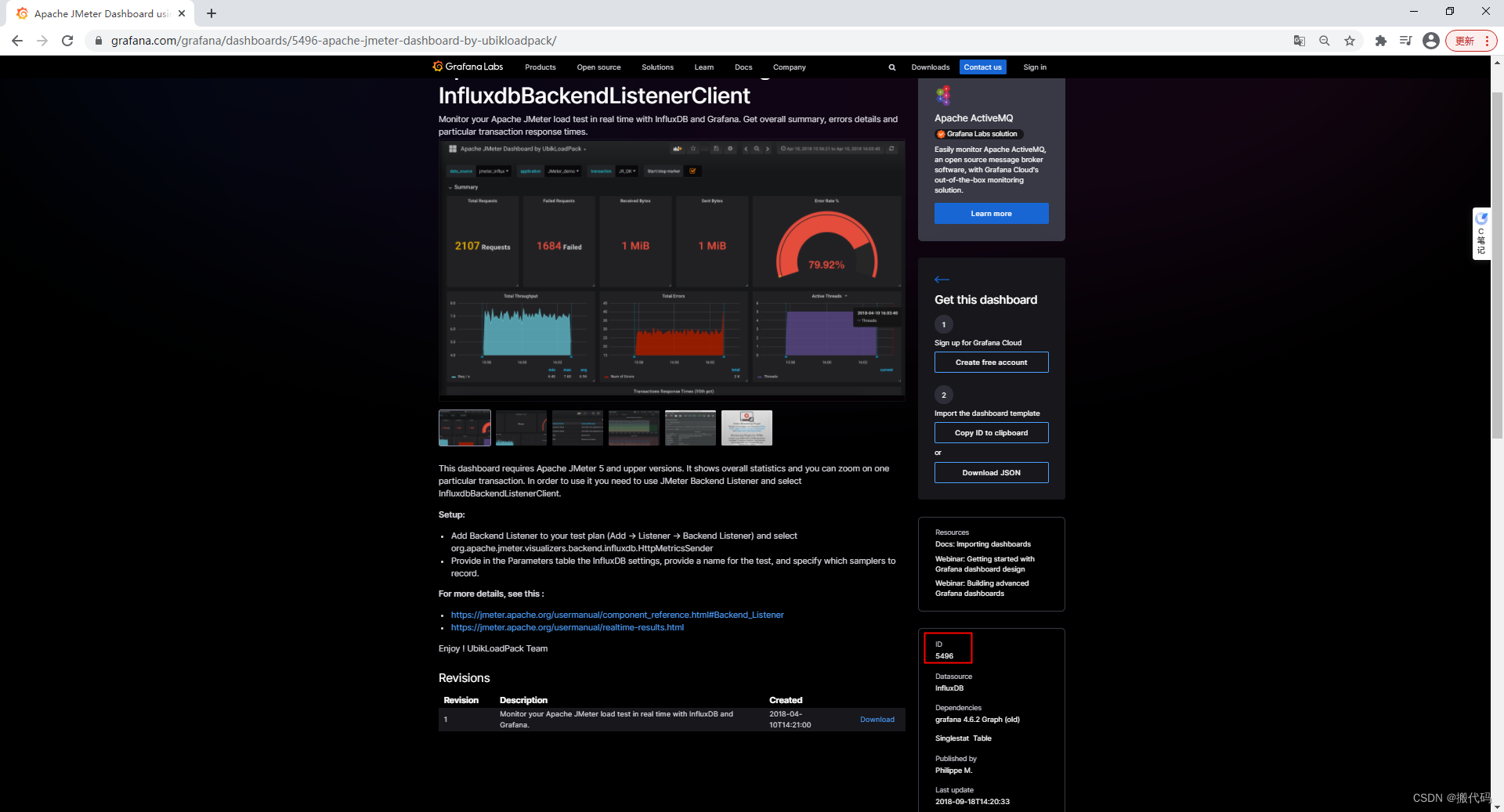Click the 更新 update button in Chrome toolbar
The image size is (1504, 812).
(x=1465, y=41)
